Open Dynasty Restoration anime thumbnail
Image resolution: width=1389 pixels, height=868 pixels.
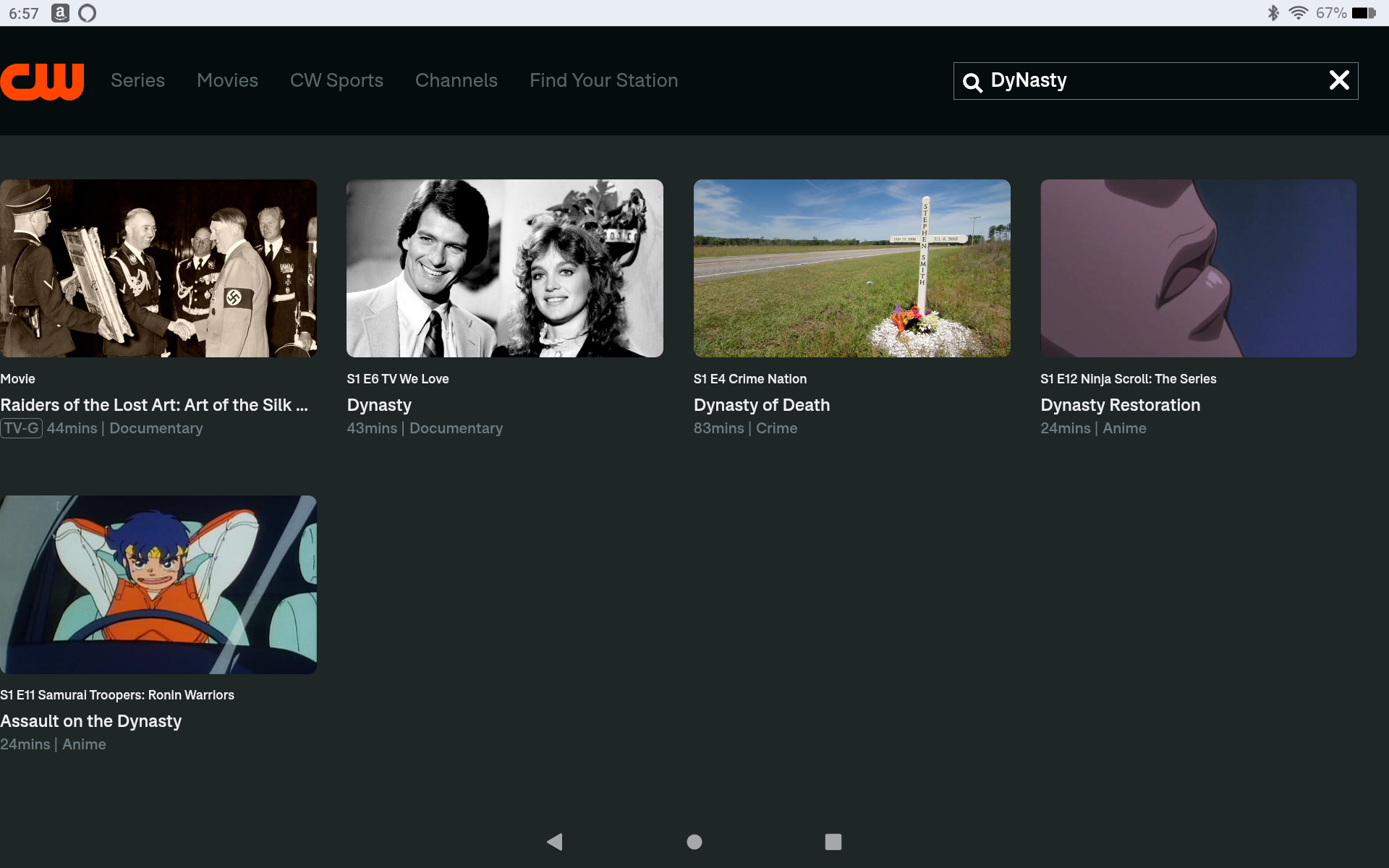tap(1198, 268)
